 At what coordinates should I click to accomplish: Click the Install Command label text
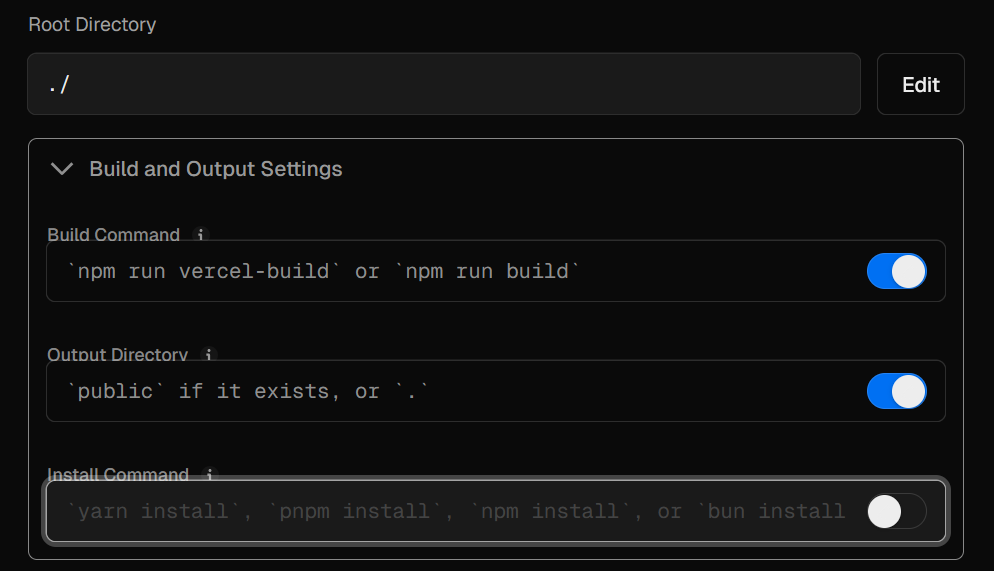[118, 475]
